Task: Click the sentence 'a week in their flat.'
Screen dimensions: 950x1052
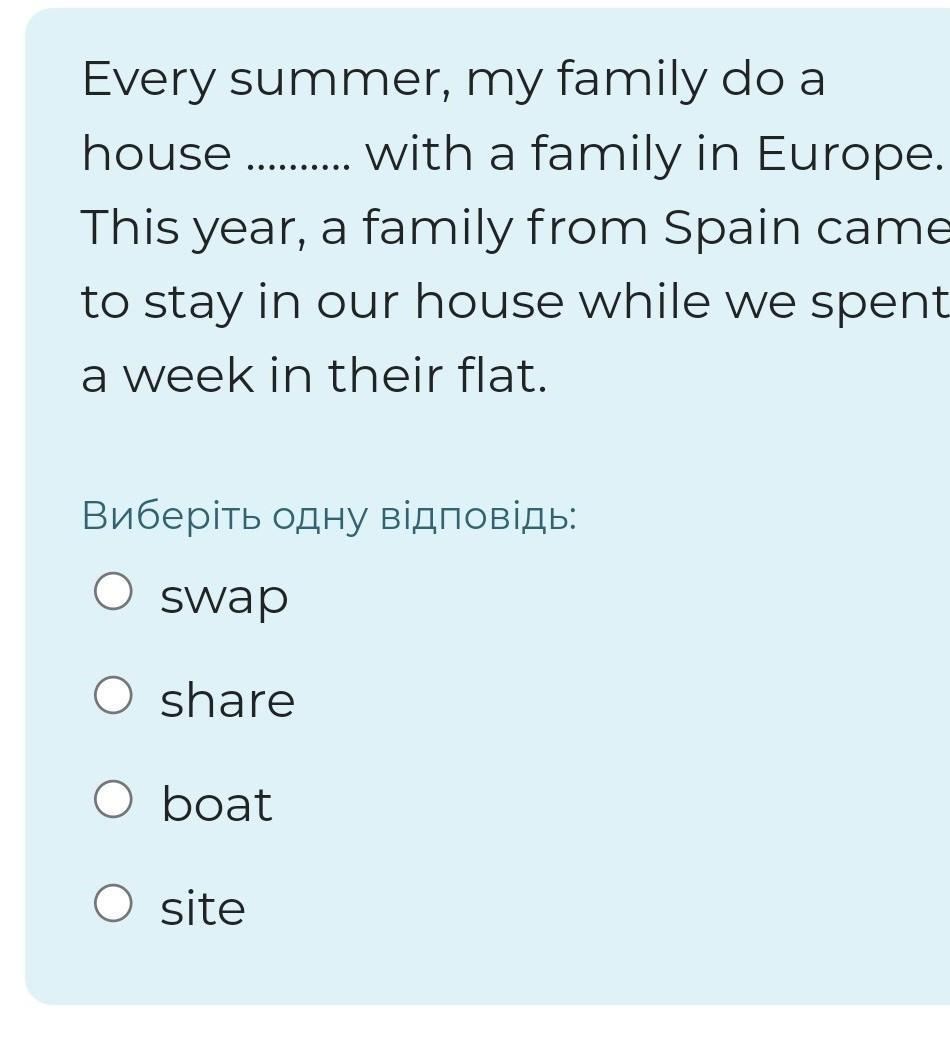Action: pyautogui.click(x=314, y=375)
